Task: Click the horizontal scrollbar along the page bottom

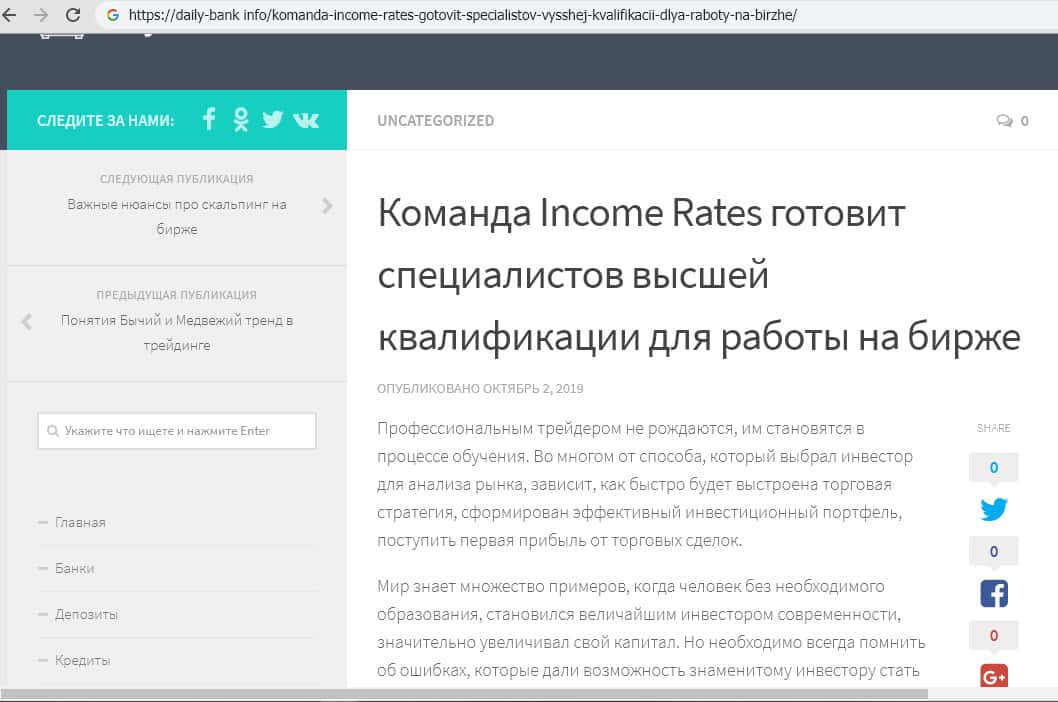Action: 464,694
